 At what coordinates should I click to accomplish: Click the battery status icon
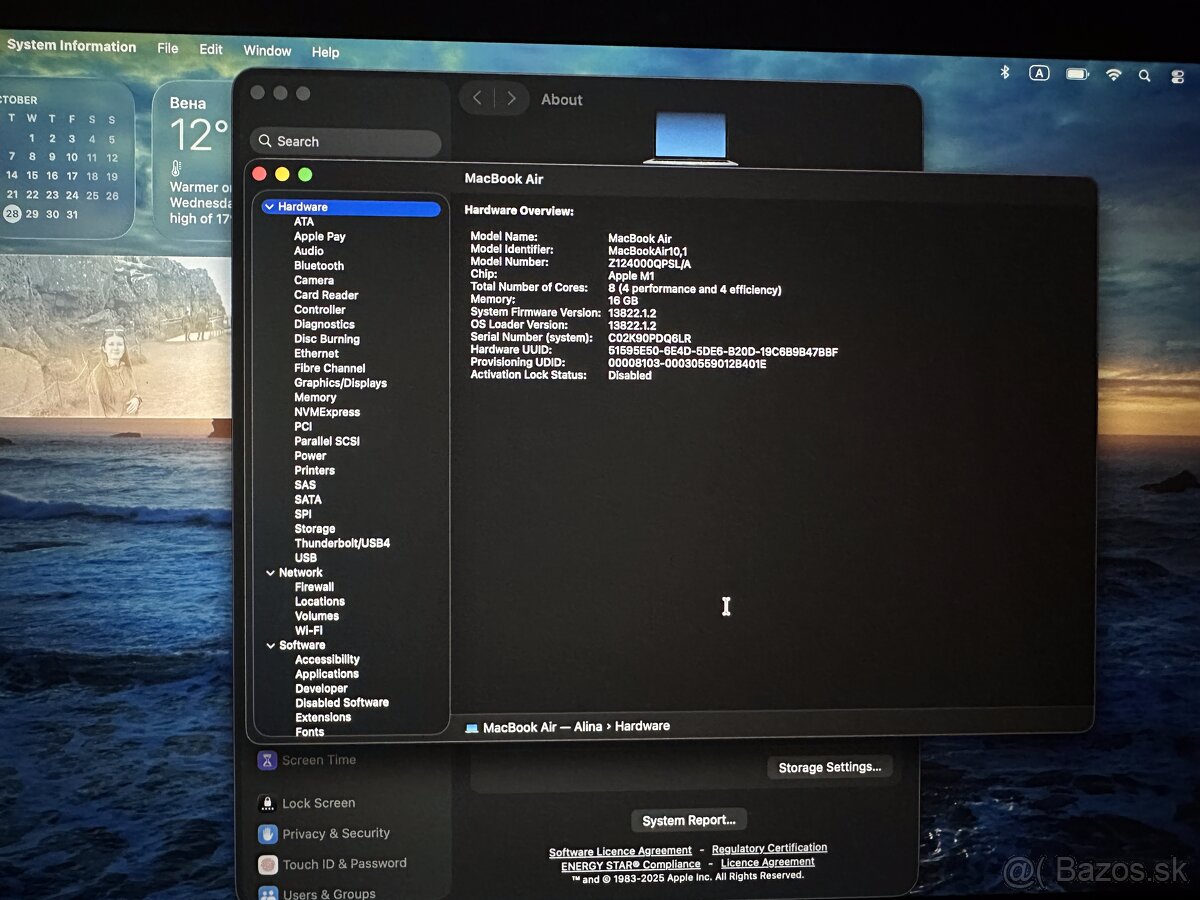pyautogui.click(x=1077, y=73)
